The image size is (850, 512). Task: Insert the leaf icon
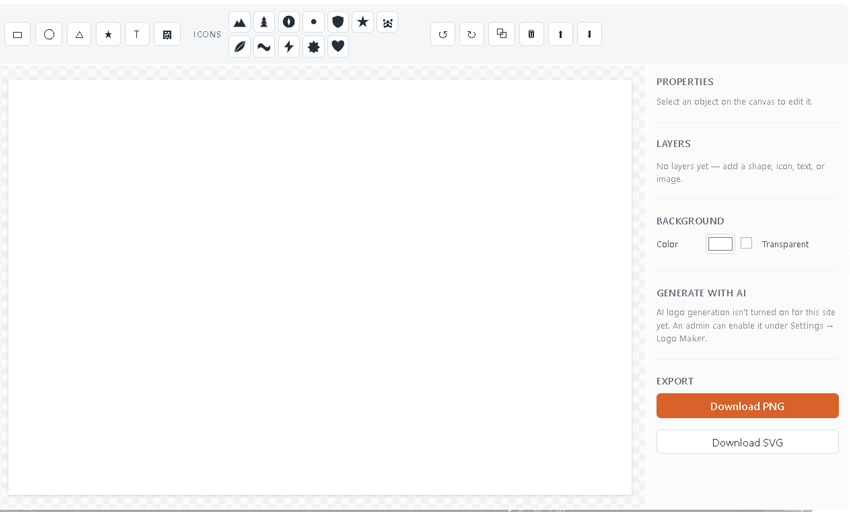click(240, 47)
